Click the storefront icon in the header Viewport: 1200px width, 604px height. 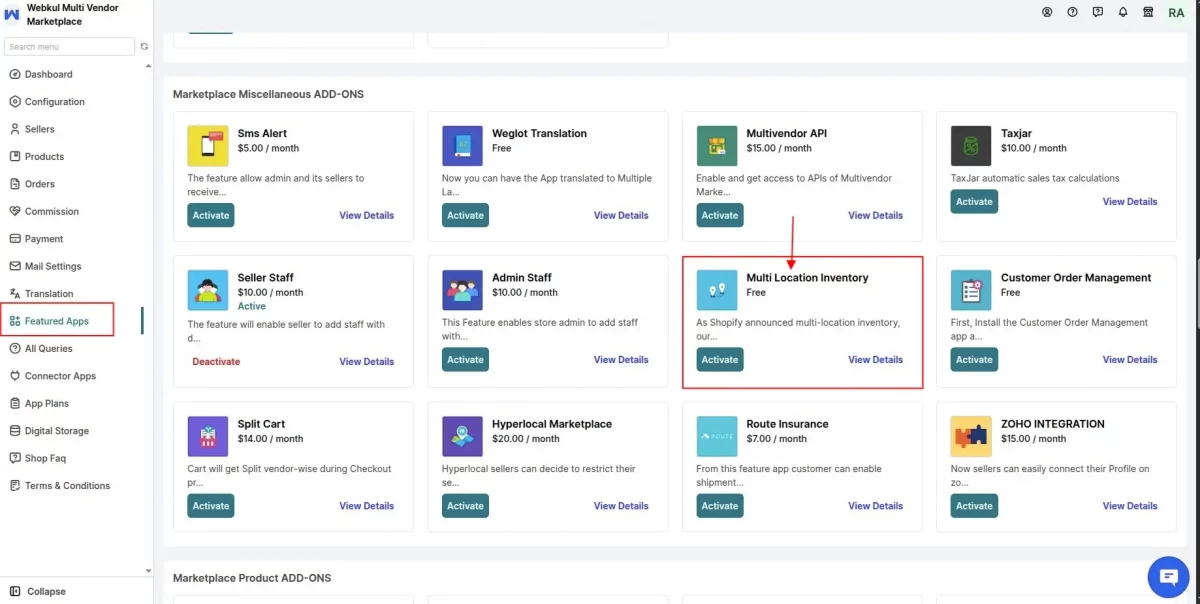coord(1148,12)
